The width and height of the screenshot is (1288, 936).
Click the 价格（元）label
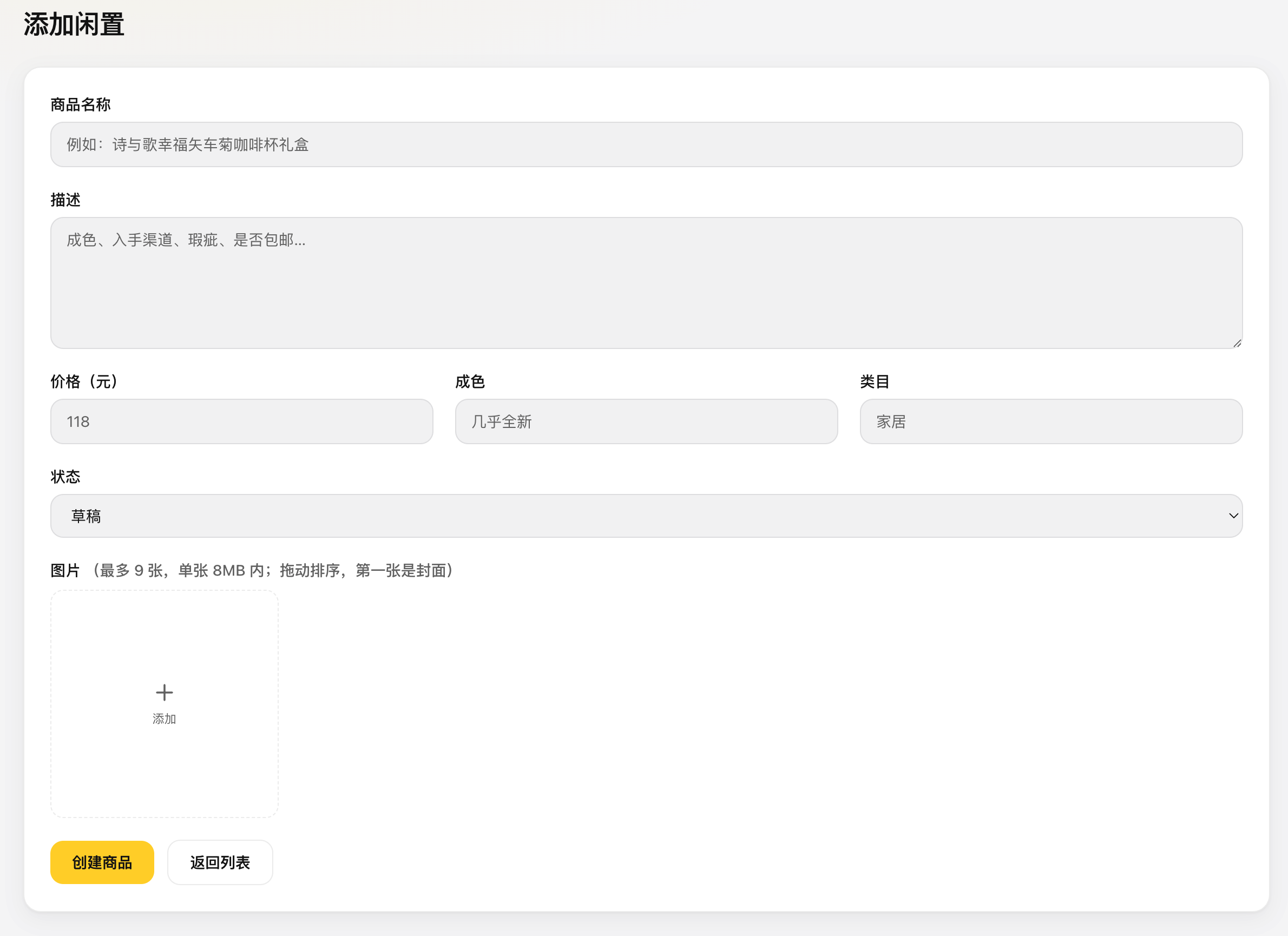84,381
